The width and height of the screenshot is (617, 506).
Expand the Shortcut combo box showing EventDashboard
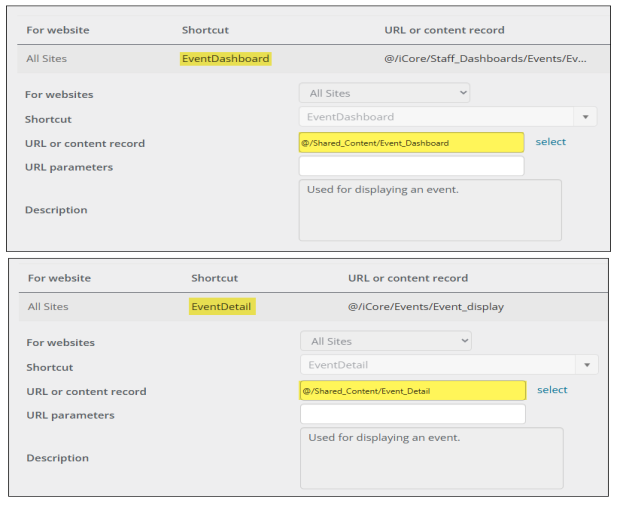pos(587,118)
